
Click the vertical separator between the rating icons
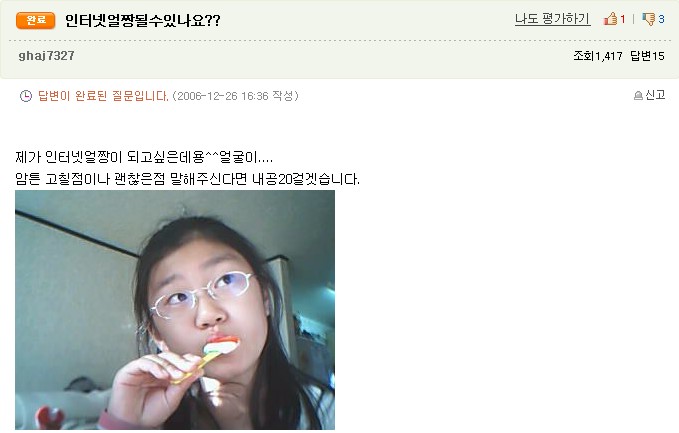pos(634,19)
